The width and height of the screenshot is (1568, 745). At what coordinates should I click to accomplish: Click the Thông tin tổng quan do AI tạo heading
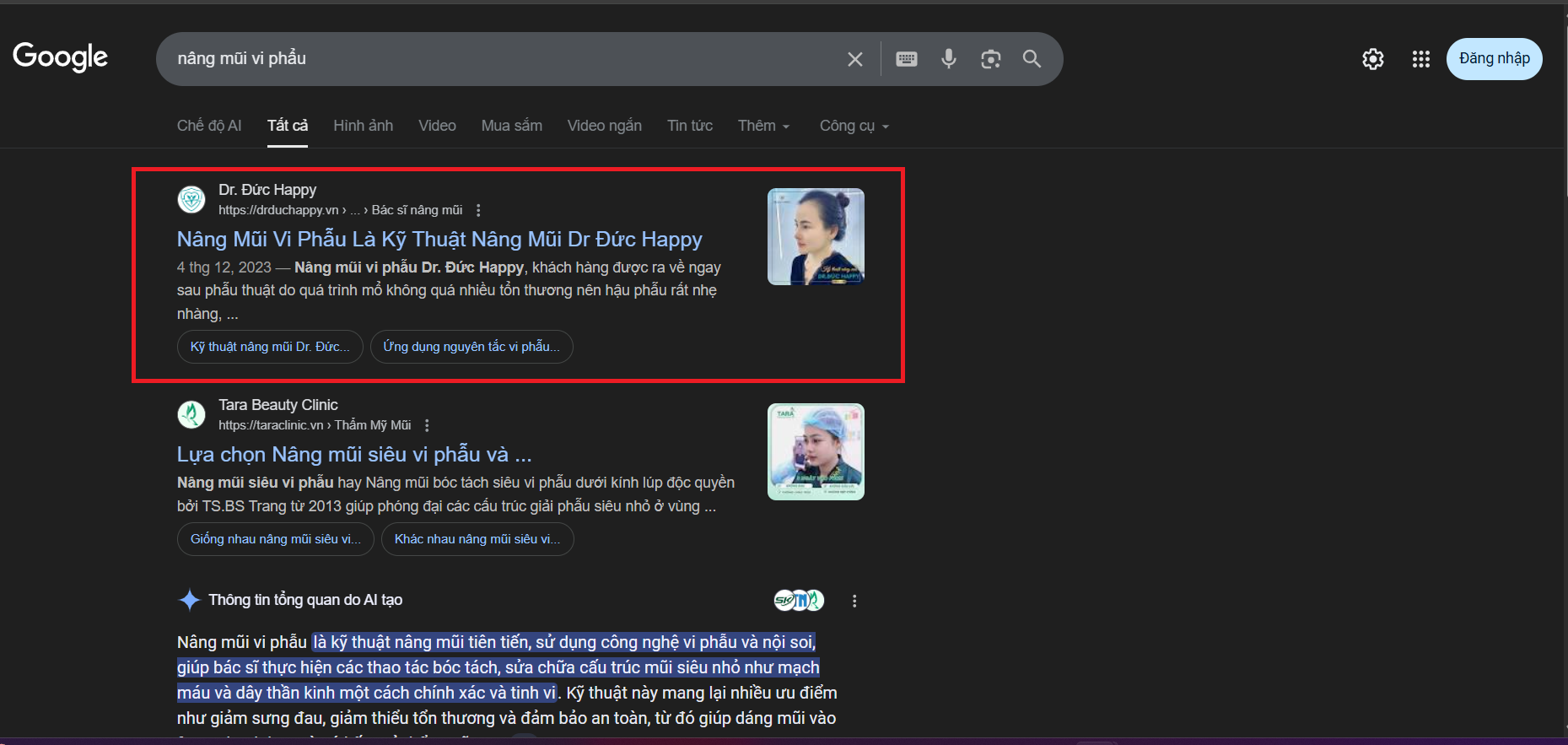pos(305,600)
